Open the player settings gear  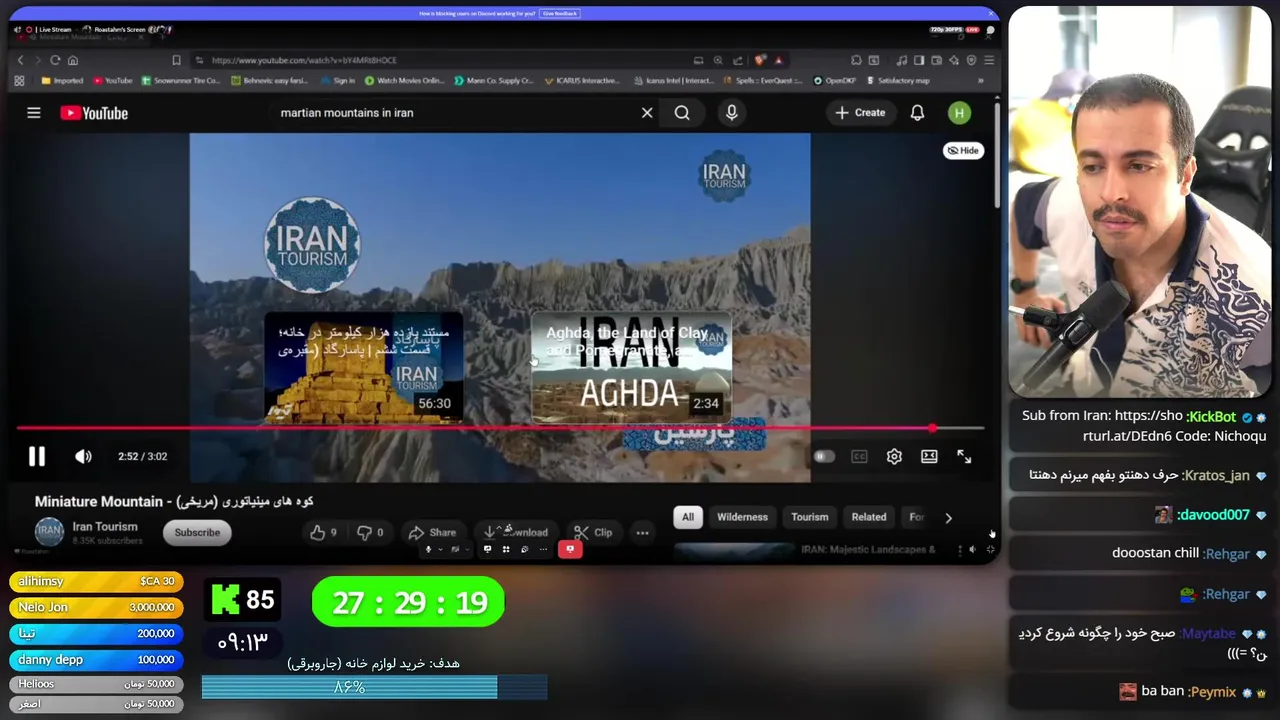coord(894,456)
